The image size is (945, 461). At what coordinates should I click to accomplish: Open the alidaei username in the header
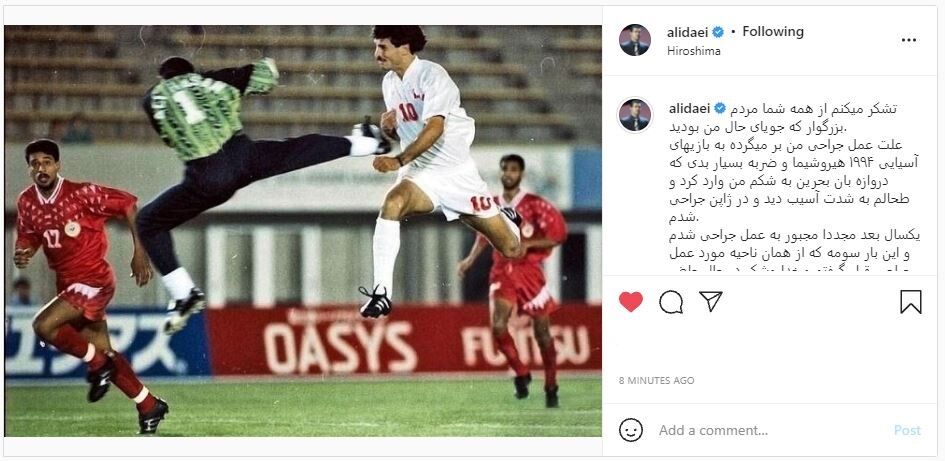point(687,33)
